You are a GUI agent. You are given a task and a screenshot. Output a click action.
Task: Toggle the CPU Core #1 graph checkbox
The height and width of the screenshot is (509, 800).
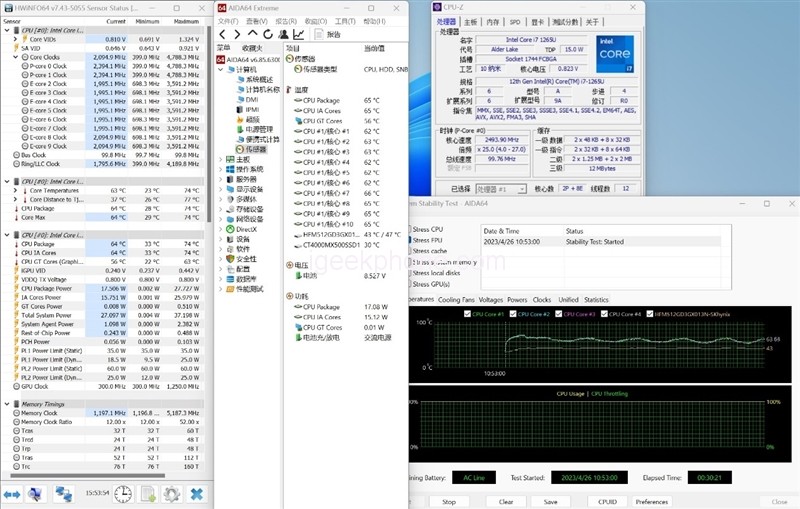pos(465,314)
